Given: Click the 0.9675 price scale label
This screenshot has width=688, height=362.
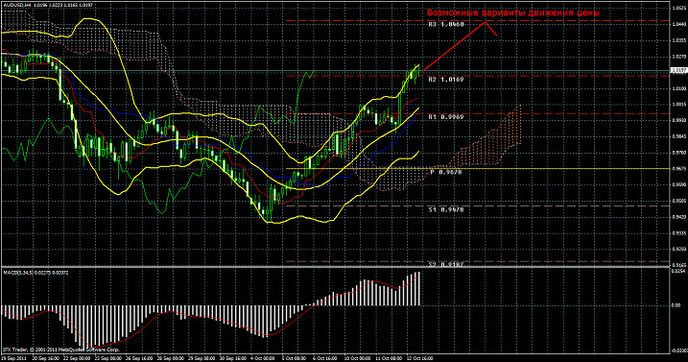Looking at the screenshot, I should click(x=678, y=168).
